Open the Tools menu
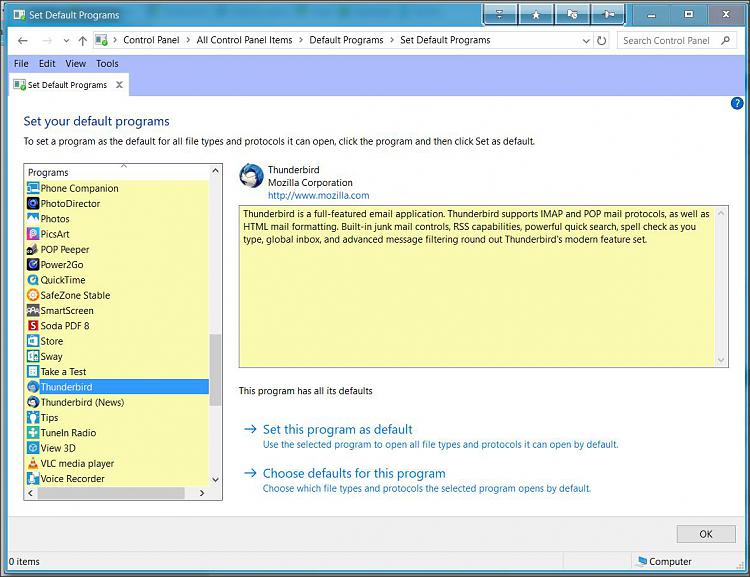The width and height of the screenshot is (750, 577). [107, 63]
